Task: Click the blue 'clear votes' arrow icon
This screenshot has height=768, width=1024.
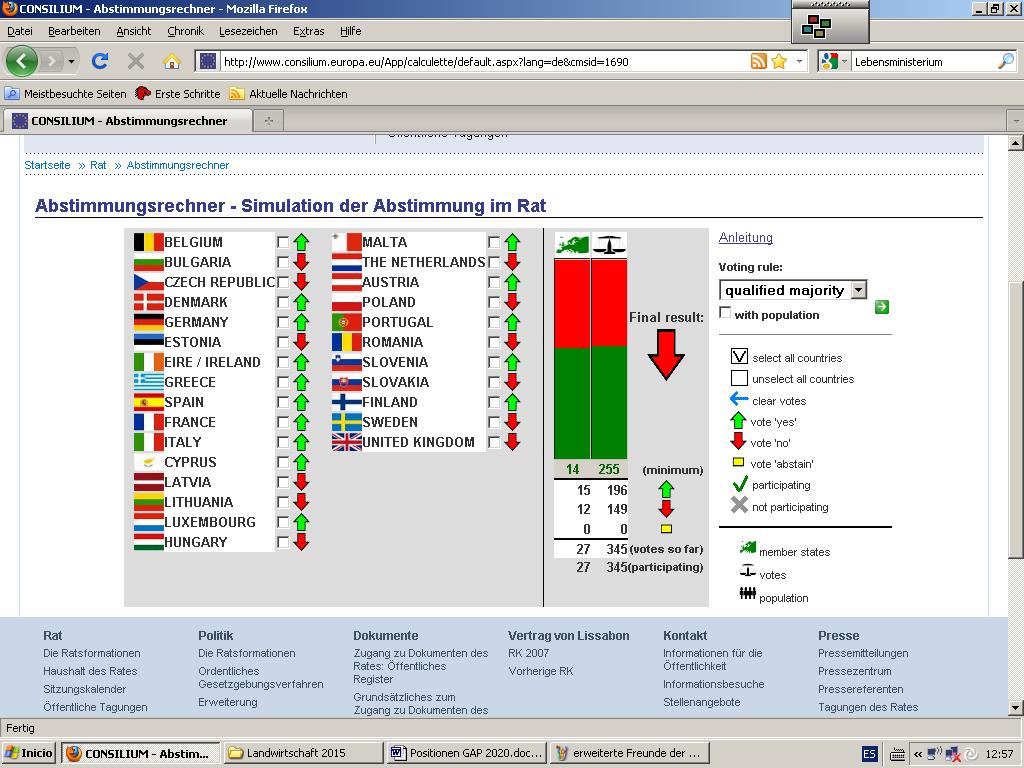Action: point(739,400)
